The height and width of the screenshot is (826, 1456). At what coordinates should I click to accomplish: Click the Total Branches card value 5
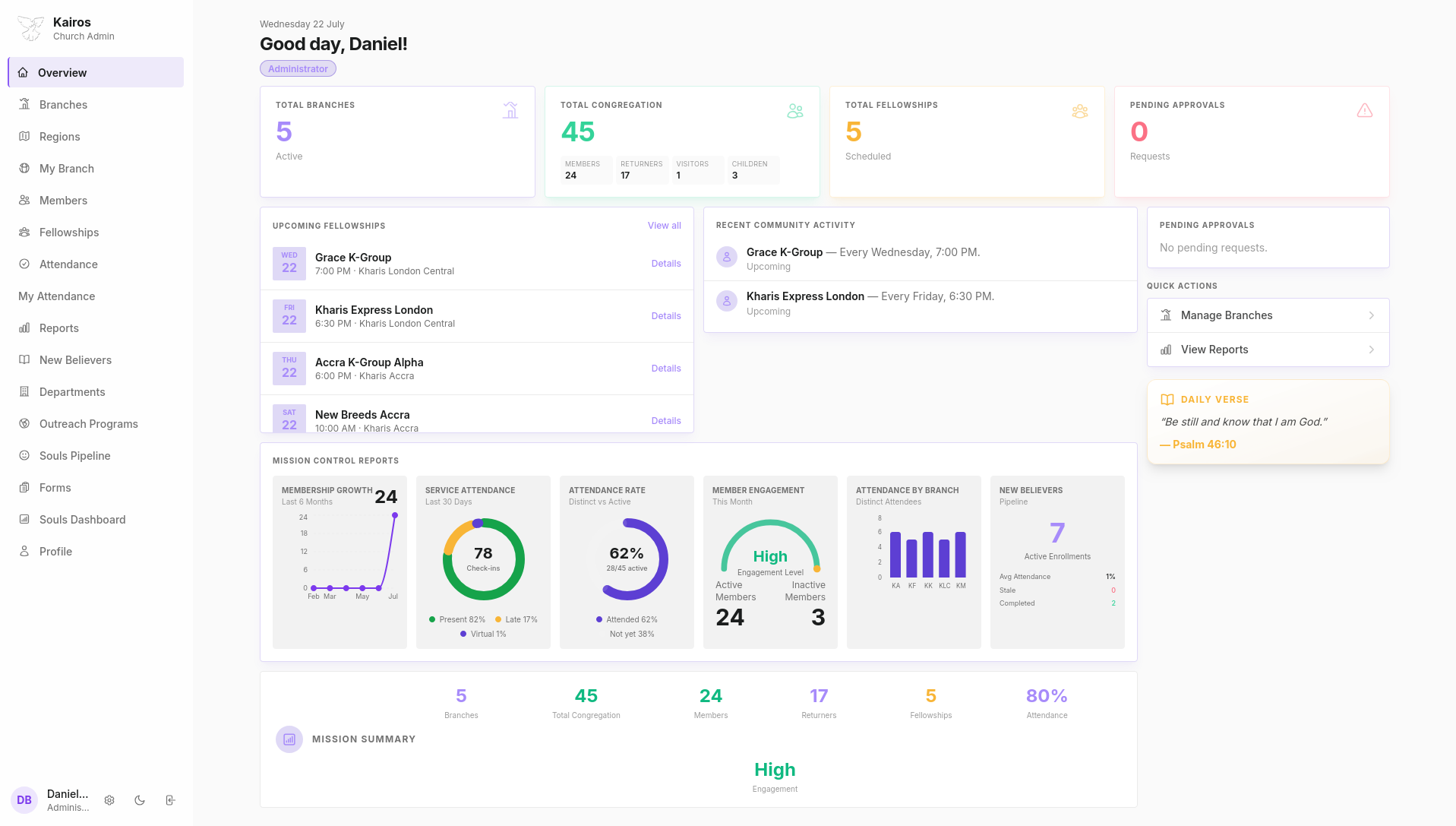point(284,132)
